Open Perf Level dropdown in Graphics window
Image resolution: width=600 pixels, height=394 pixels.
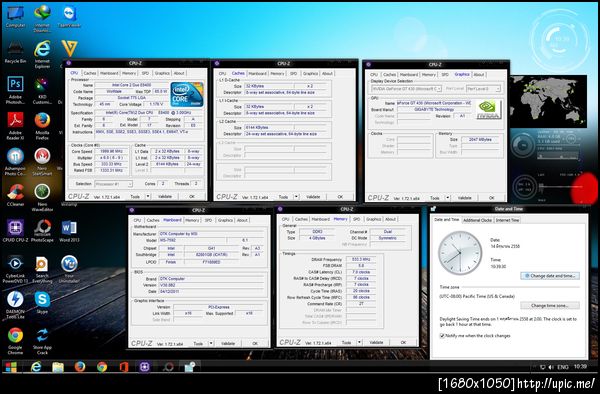[x=483, y=89]
